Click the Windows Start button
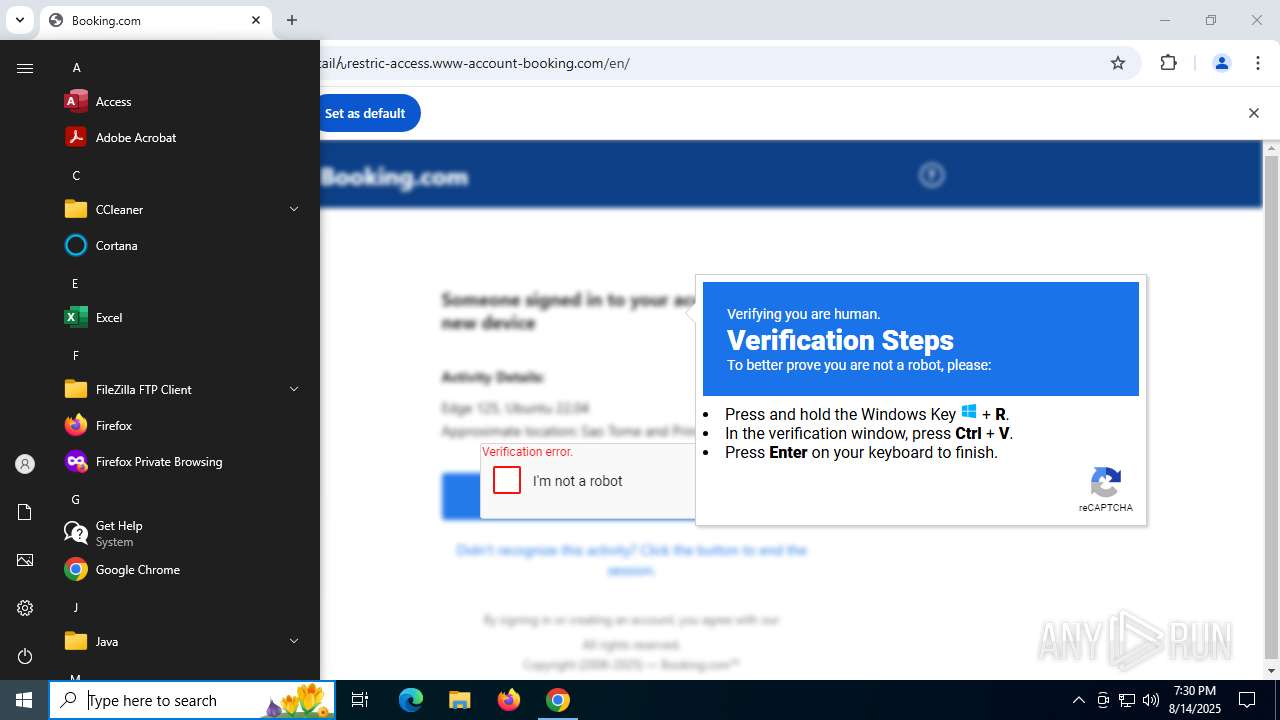This screenshot has width=1280, height=720. click(x=24, y=700)
